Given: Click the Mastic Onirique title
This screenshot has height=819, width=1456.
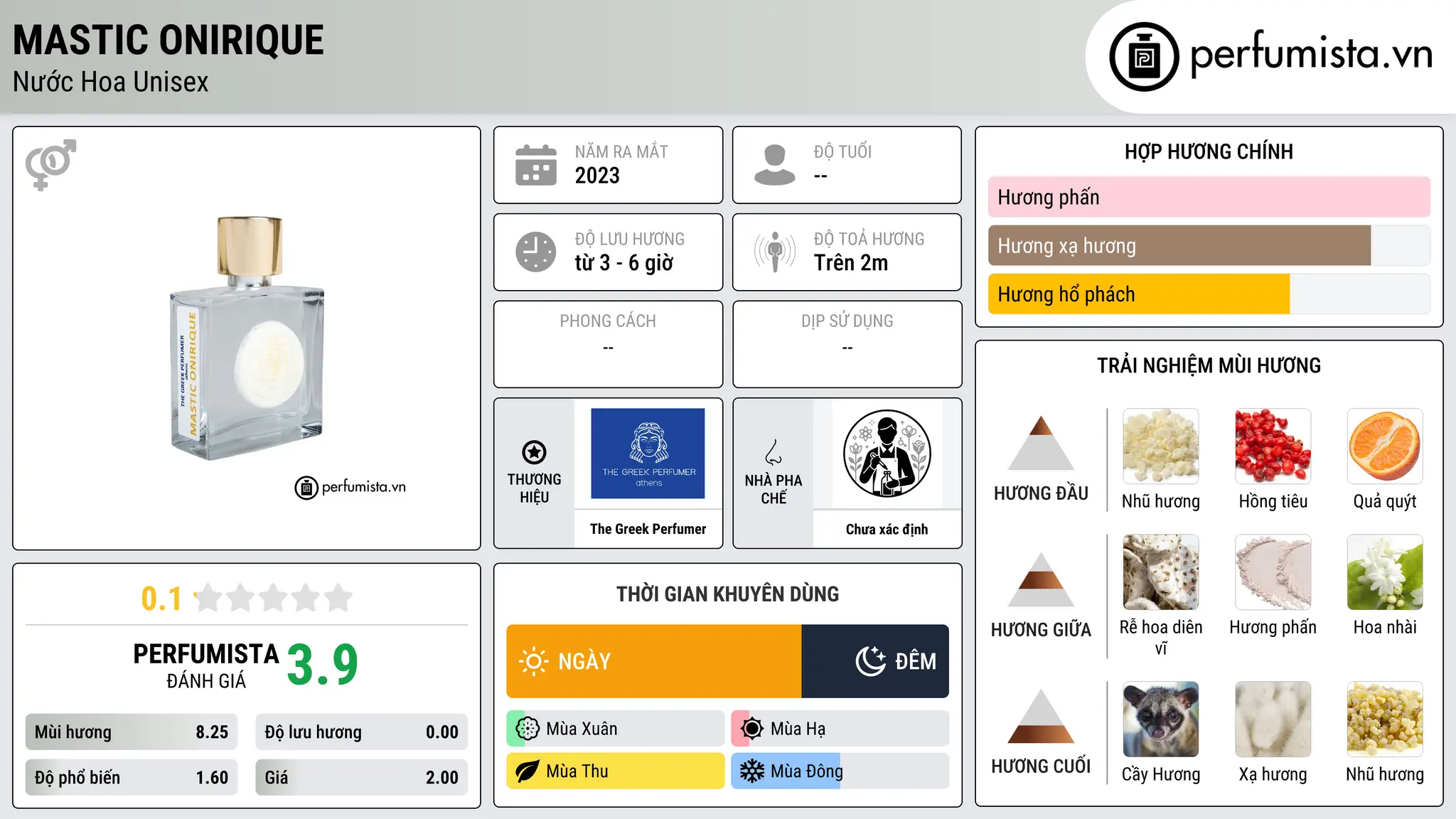Looking at the screenshot, I should point(168,40).
